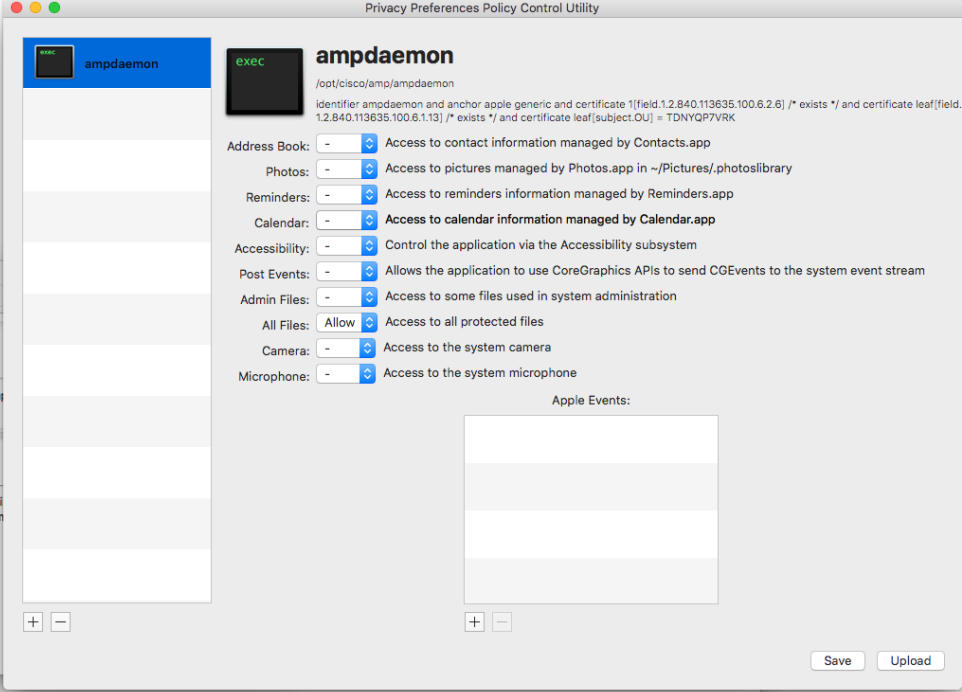962x692 pixels.
Task: Click the green zoom window button
Action: [x=55, y=7]
